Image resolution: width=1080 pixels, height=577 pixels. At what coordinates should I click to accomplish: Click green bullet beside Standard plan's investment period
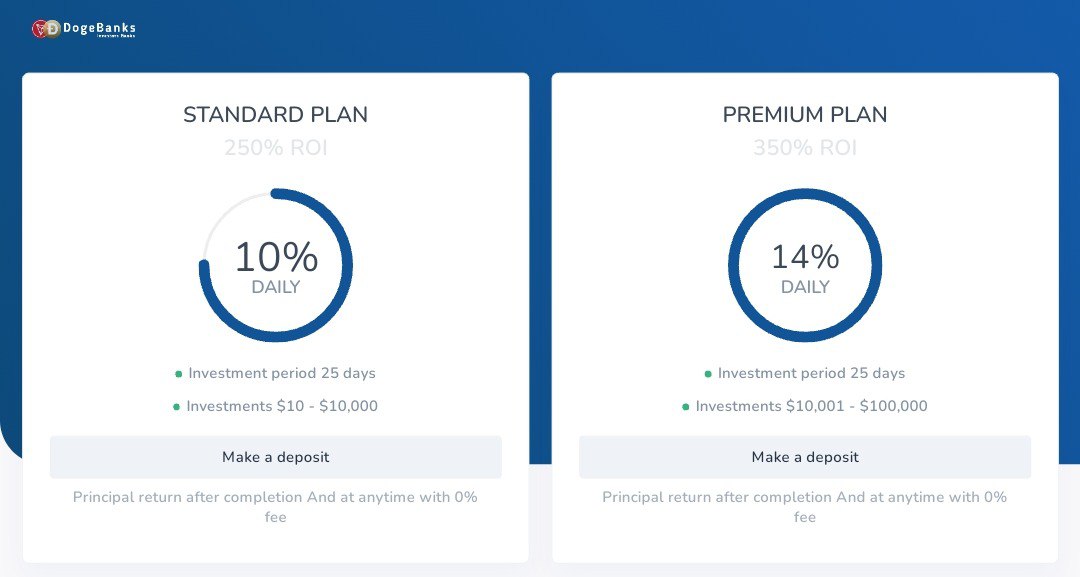179,374
